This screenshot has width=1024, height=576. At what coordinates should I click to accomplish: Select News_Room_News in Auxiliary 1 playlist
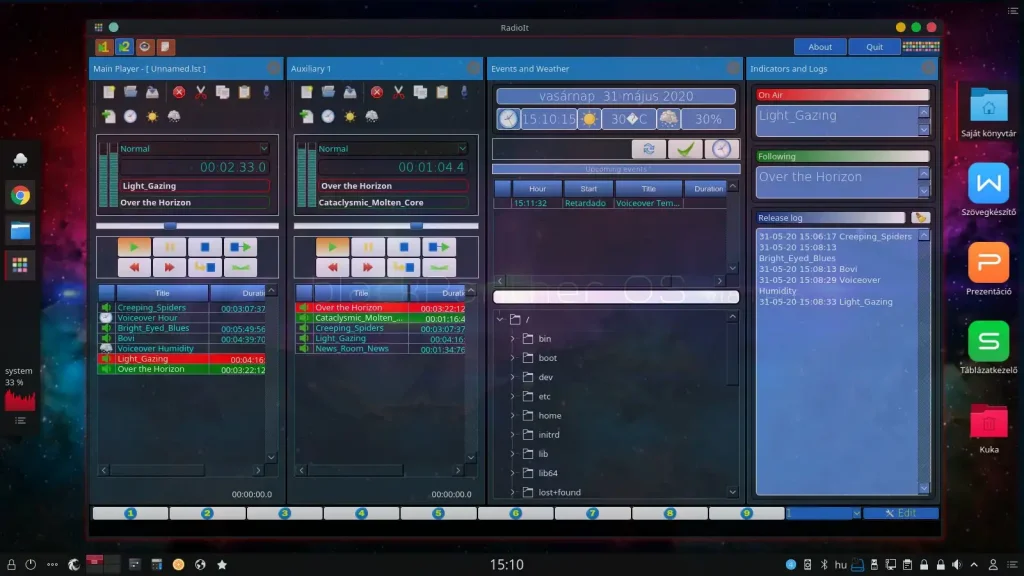point(351,349)
